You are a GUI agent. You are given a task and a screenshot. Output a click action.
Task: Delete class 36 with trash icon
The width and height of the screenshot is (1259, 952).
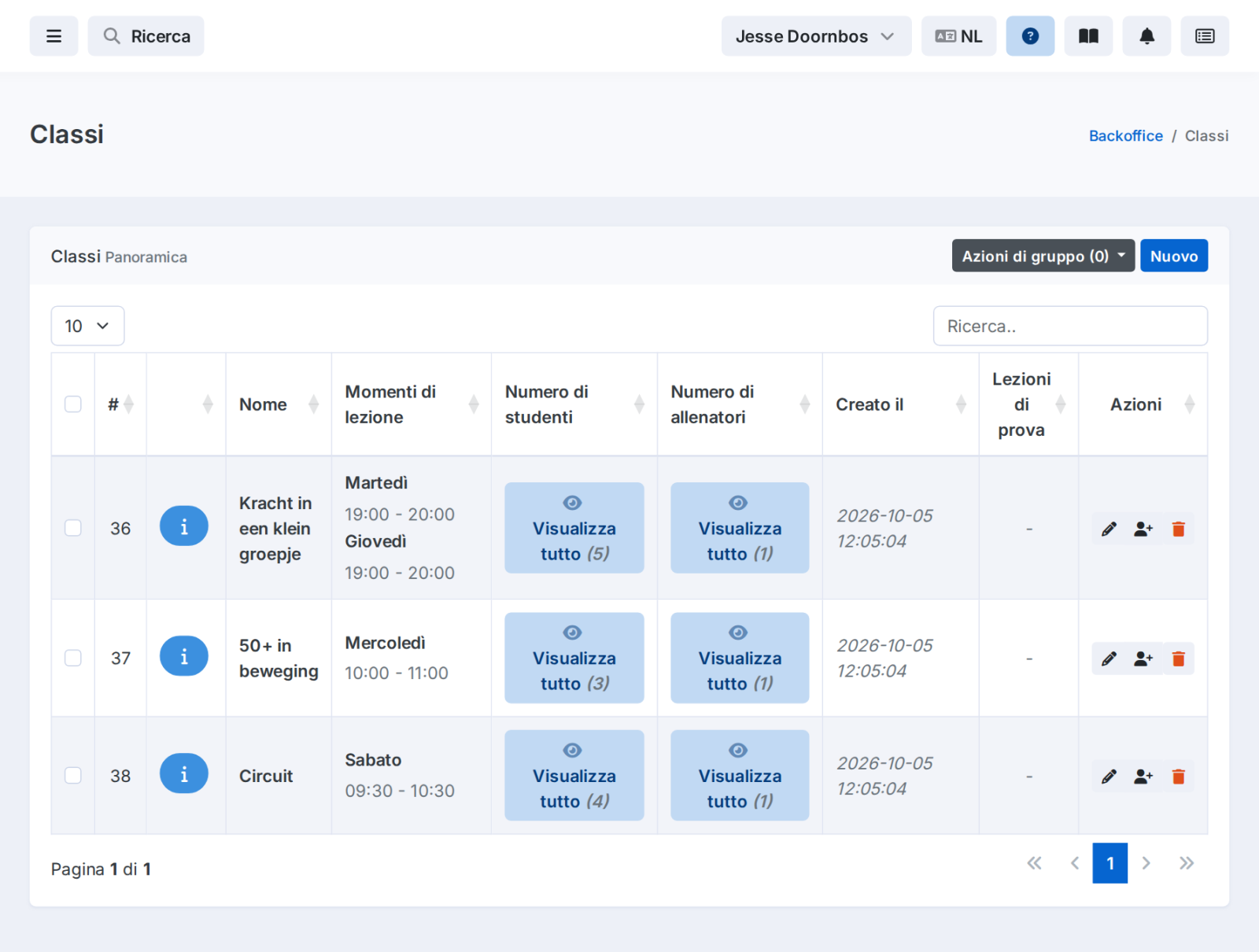(x=1178, y=529)
